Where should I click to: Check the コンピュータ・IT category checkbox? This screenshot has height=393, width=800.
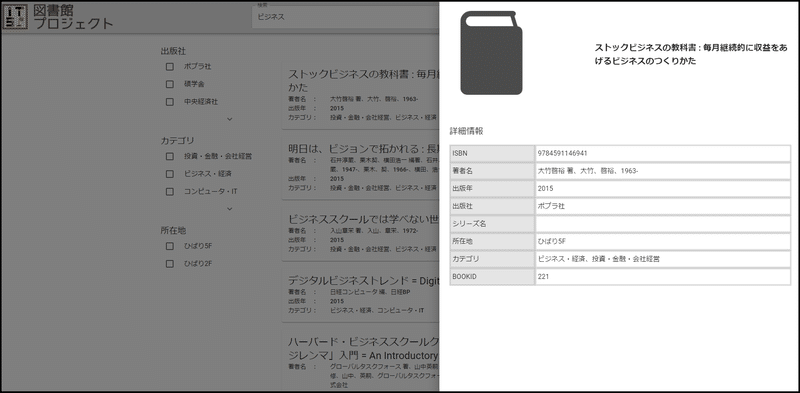click(170, 192)
